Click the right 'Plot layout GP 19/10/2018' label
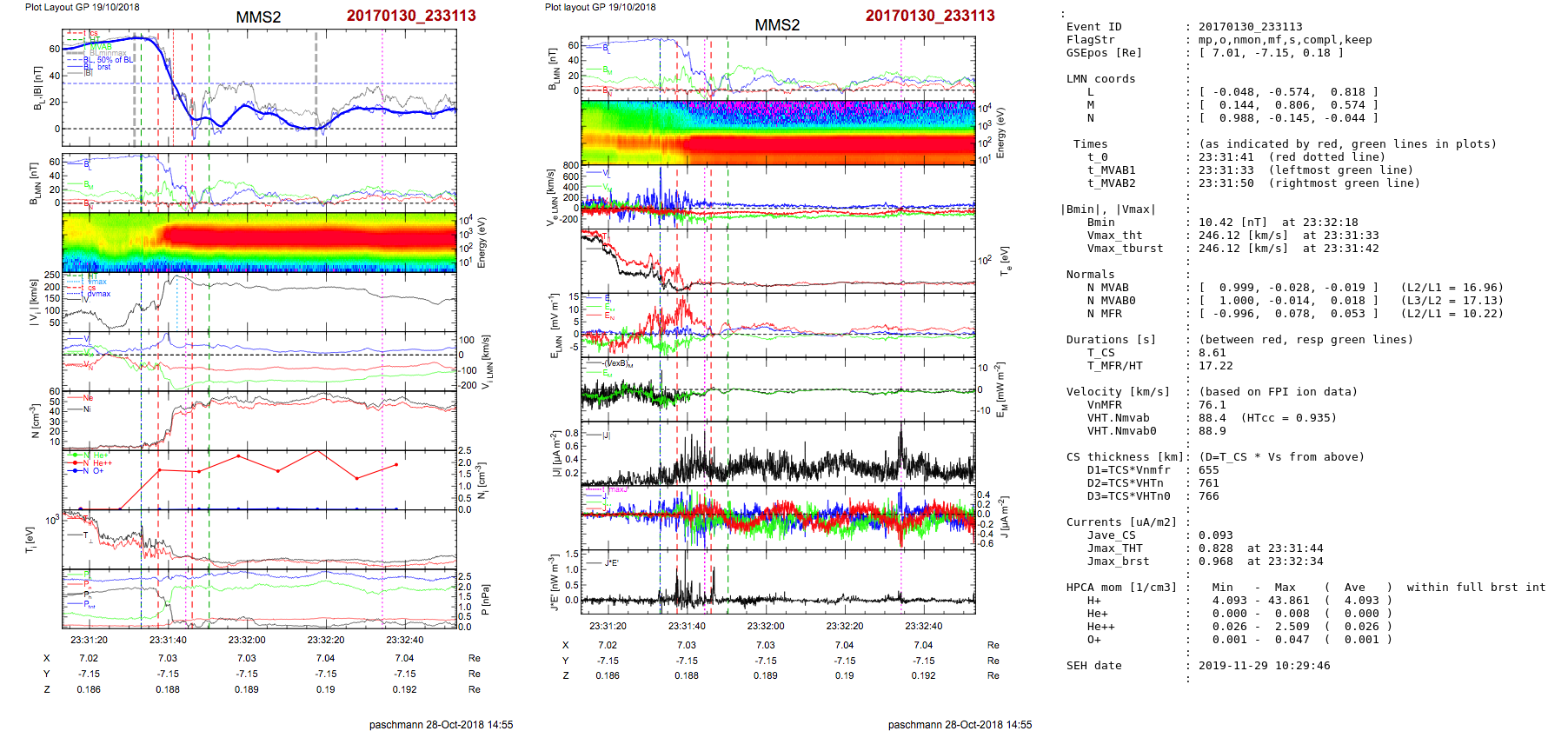Screen dimensions: 1568x731 [x=600, y=7]
